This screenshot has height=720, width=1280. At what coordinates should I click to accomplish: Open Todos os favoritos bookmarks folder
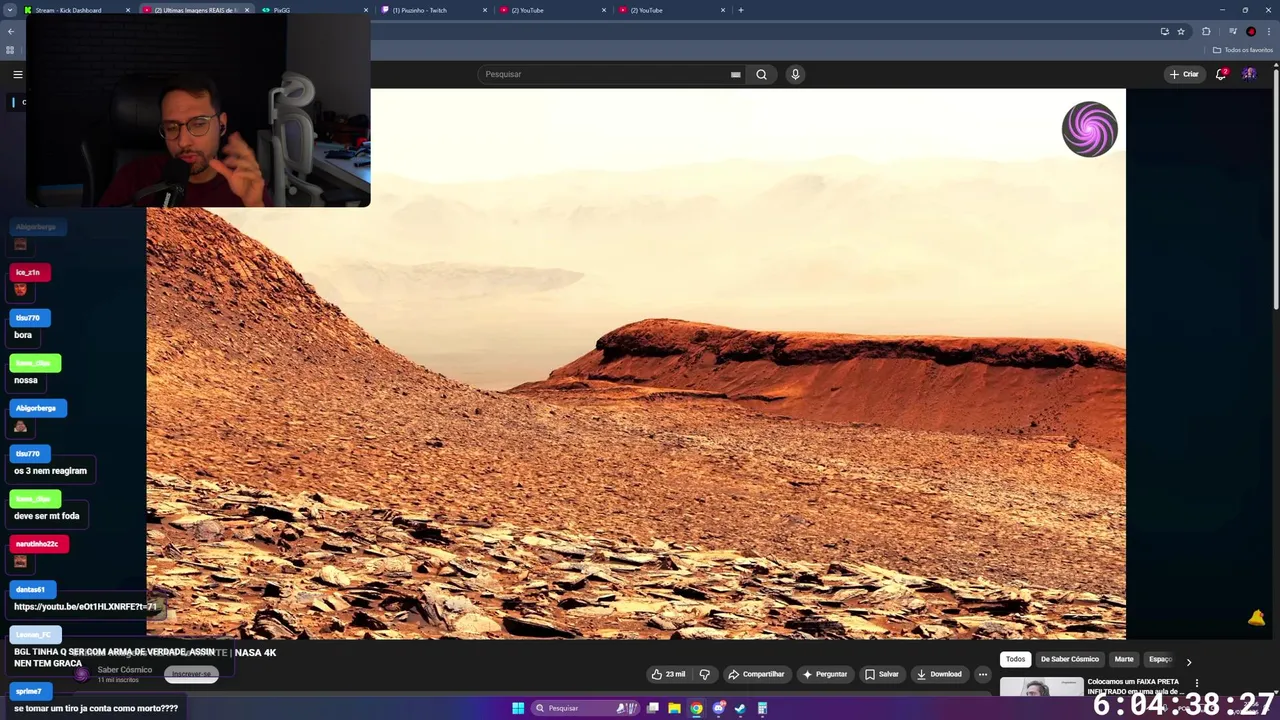(x=1243, y=50)
